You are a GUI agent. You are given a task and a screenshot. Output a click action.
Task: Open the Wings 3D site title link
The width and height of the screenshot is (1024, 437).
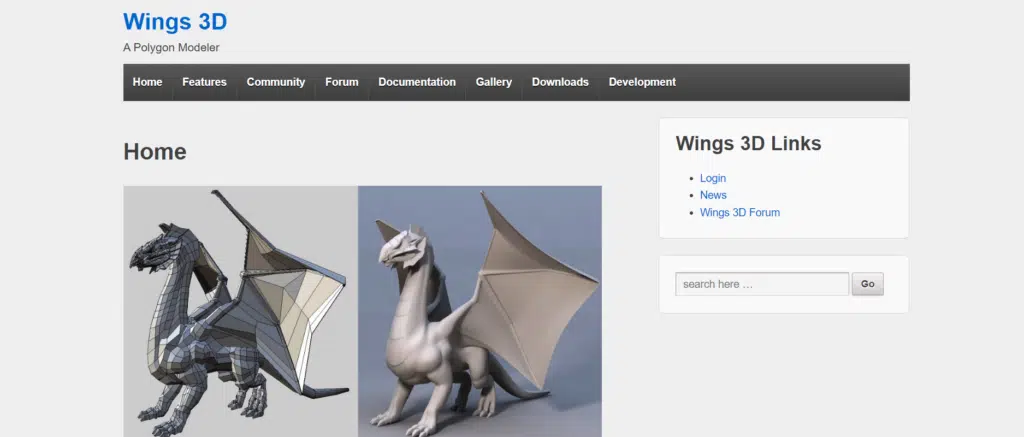coord(175,22)
